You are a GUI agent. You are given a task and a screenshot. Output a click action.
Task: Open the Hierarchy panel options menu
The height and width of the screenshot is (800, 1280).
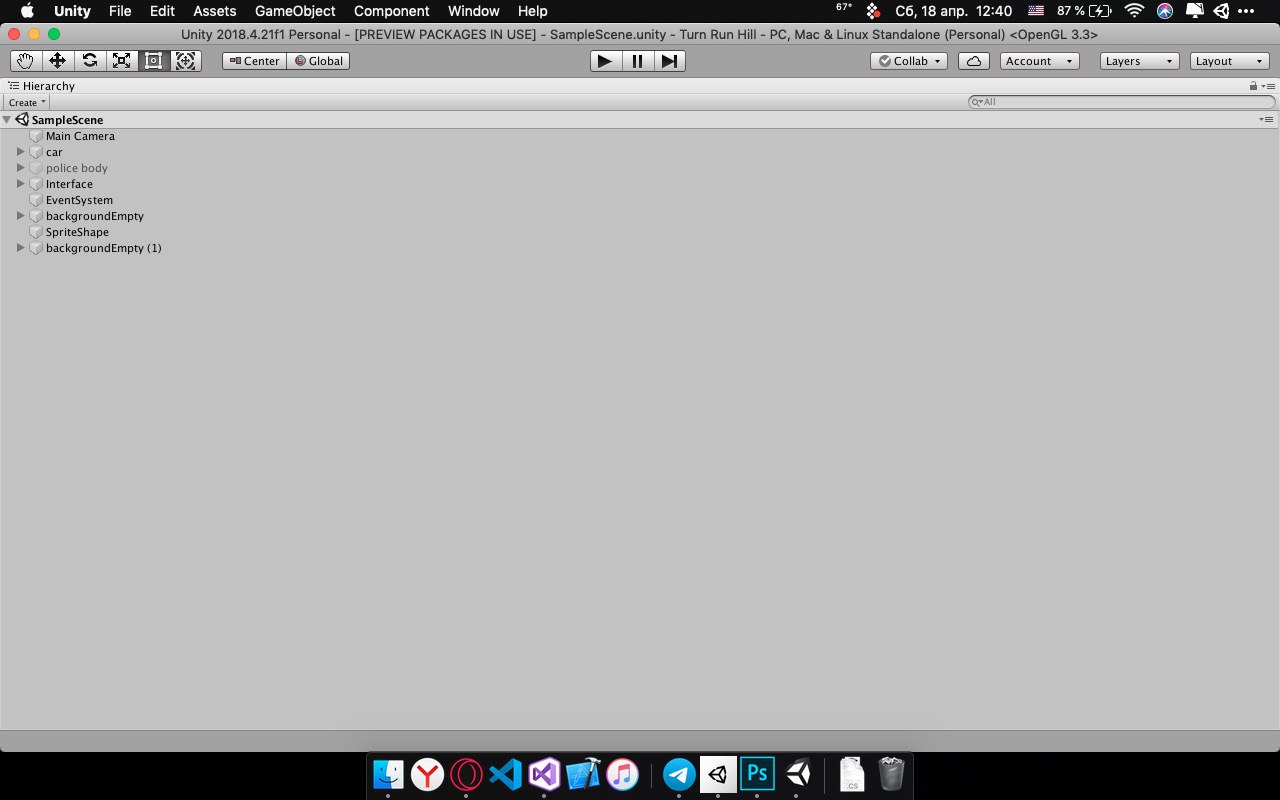point(1268,86)
